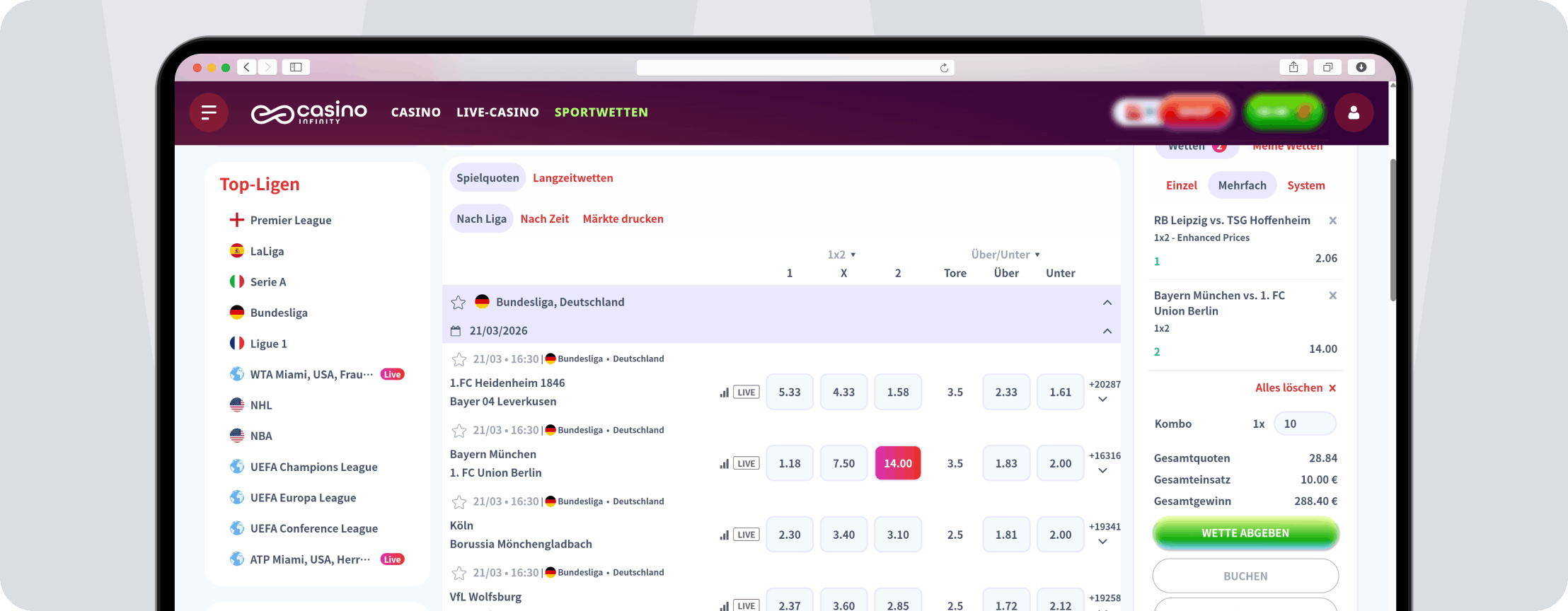Select odds 5.33 for Heidenheim win
The image size is (1568, 611).
click(x=790, y=392)
